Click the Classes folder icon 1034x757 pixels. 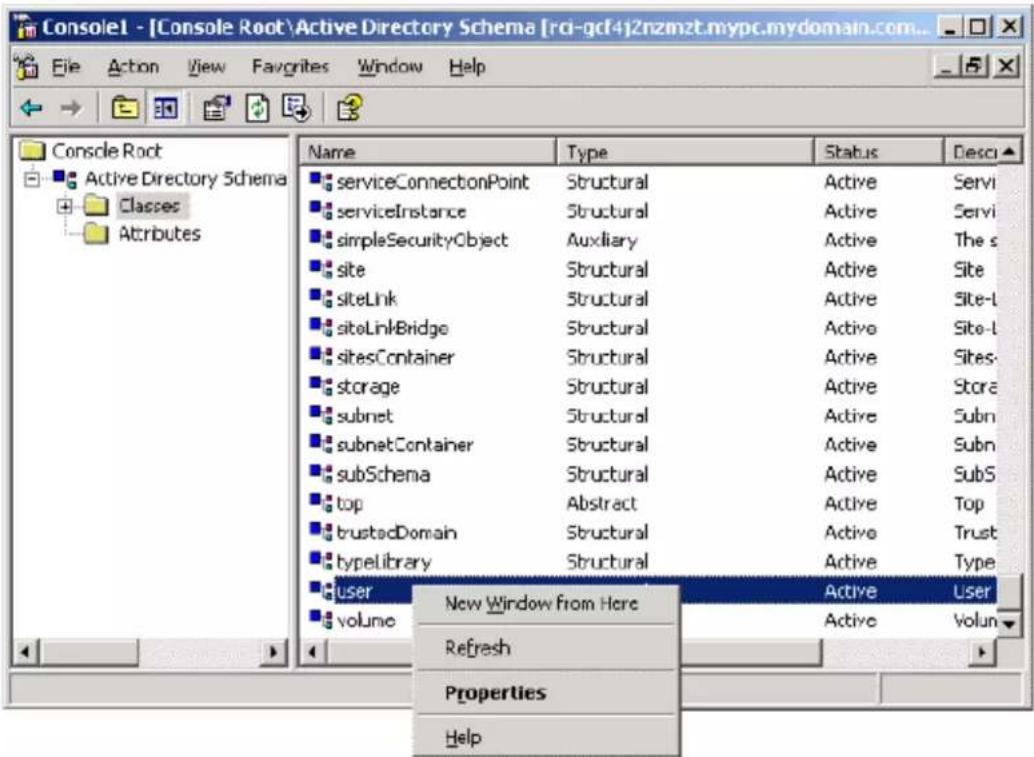(x=96, y=206)
